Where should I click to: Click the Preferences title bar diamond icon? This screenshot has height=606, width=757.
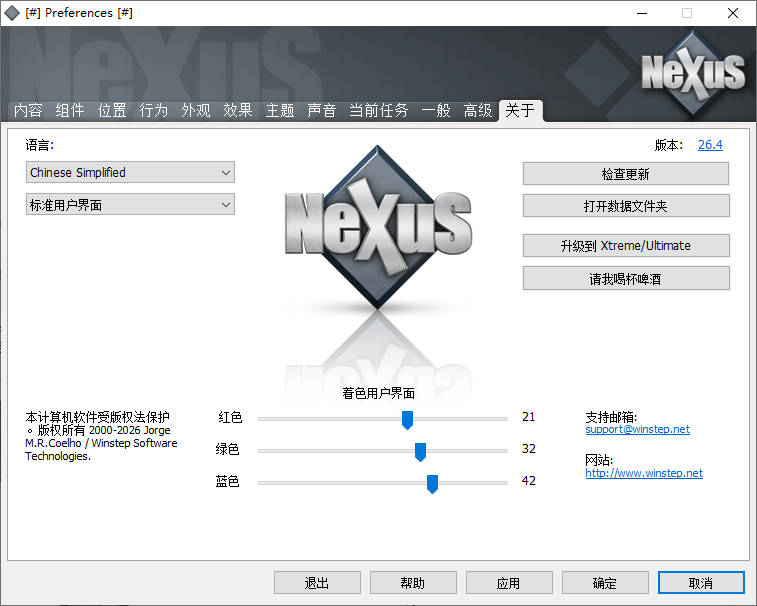pyautogui.click(x=12, y=13)
